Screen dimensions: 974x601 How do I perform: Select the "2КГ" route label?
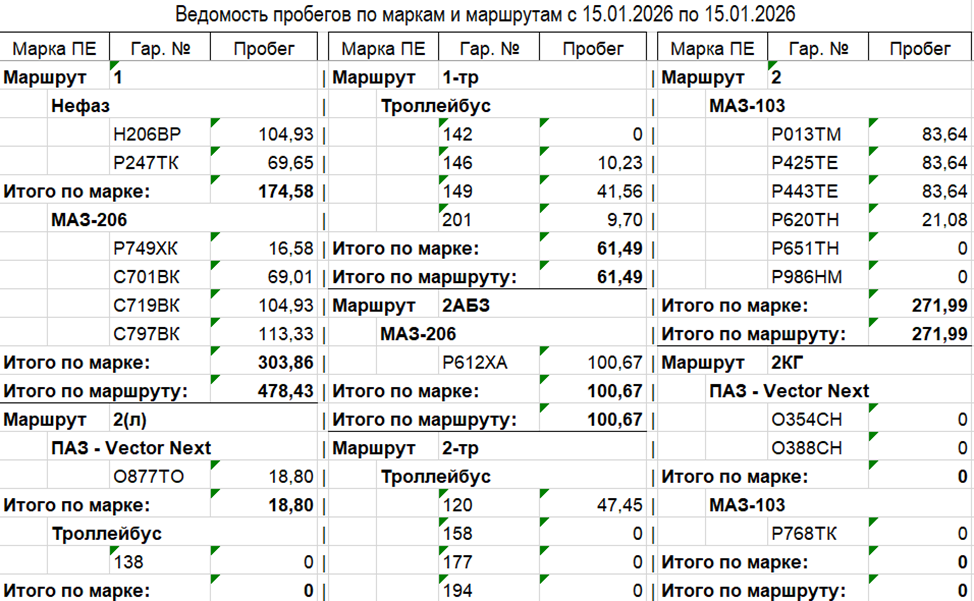click(786, 362)
